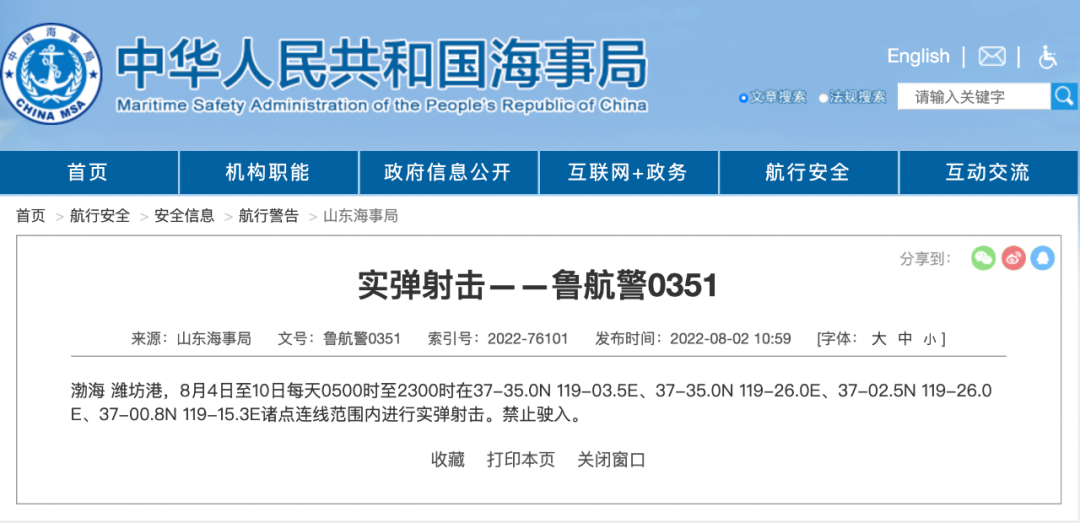
Task: Select the 文章搜索 radio button
Action: tap(743, 98)
